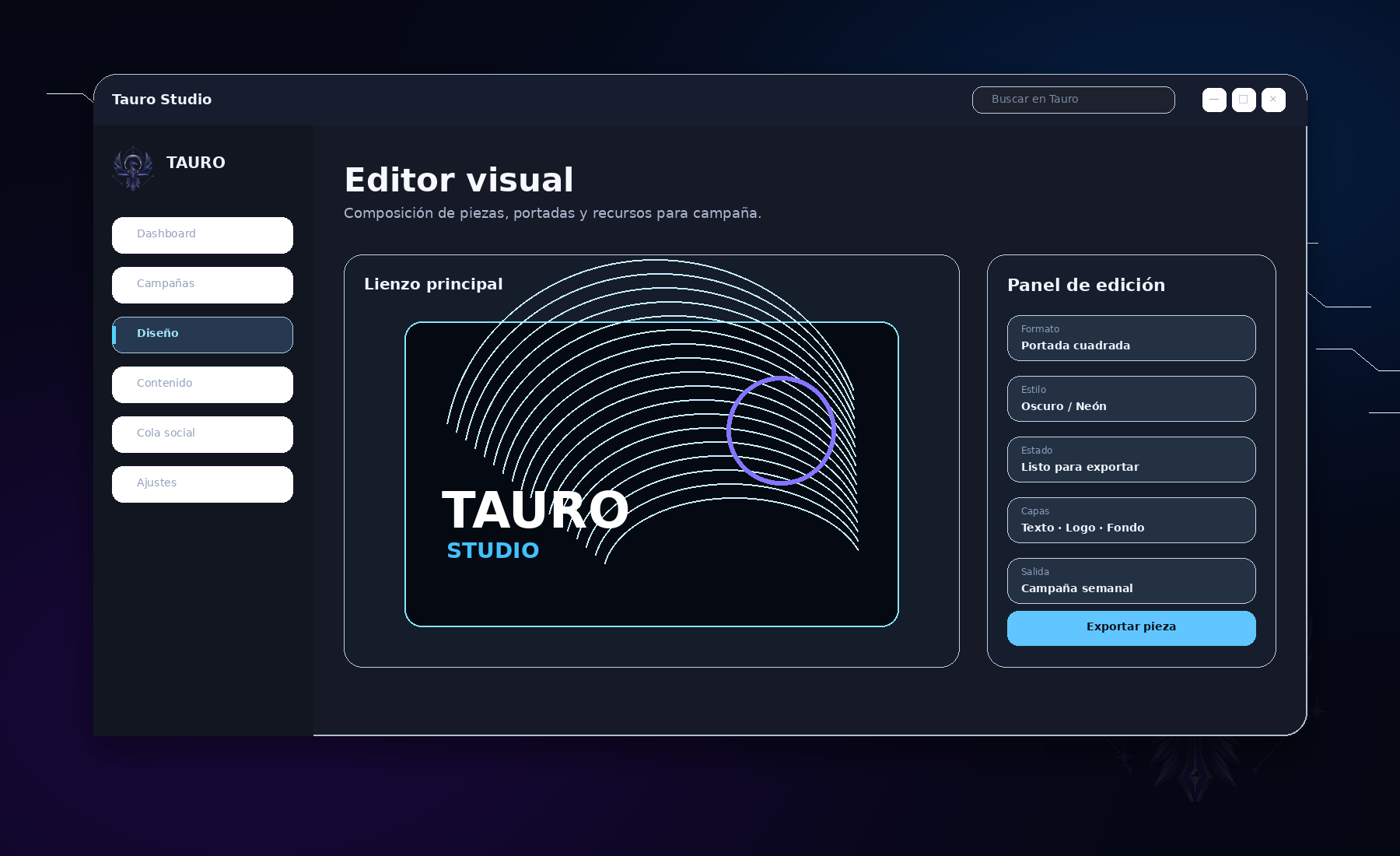
Task: Select the Formato Portada cuadrada field
Action: [1131, 338]
